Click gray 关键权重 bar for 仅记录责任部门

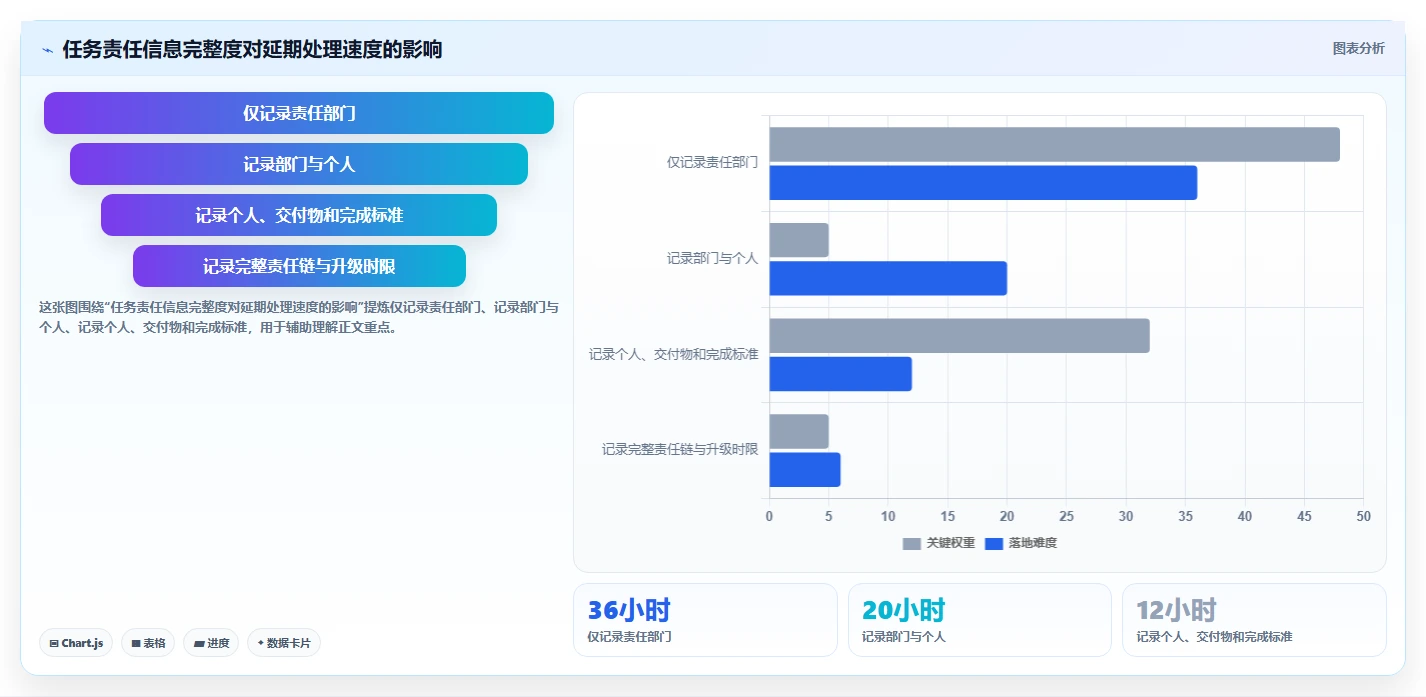(x=1054, y=145)
